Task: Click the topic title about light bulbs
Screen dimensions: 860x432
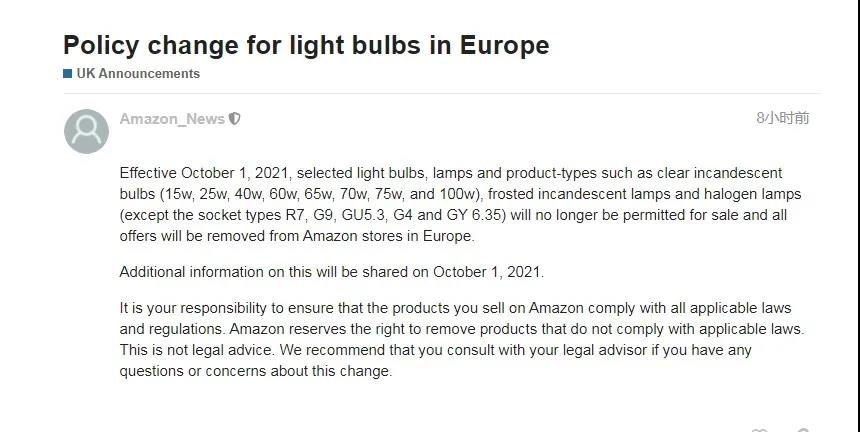Action: click(305, 45)
